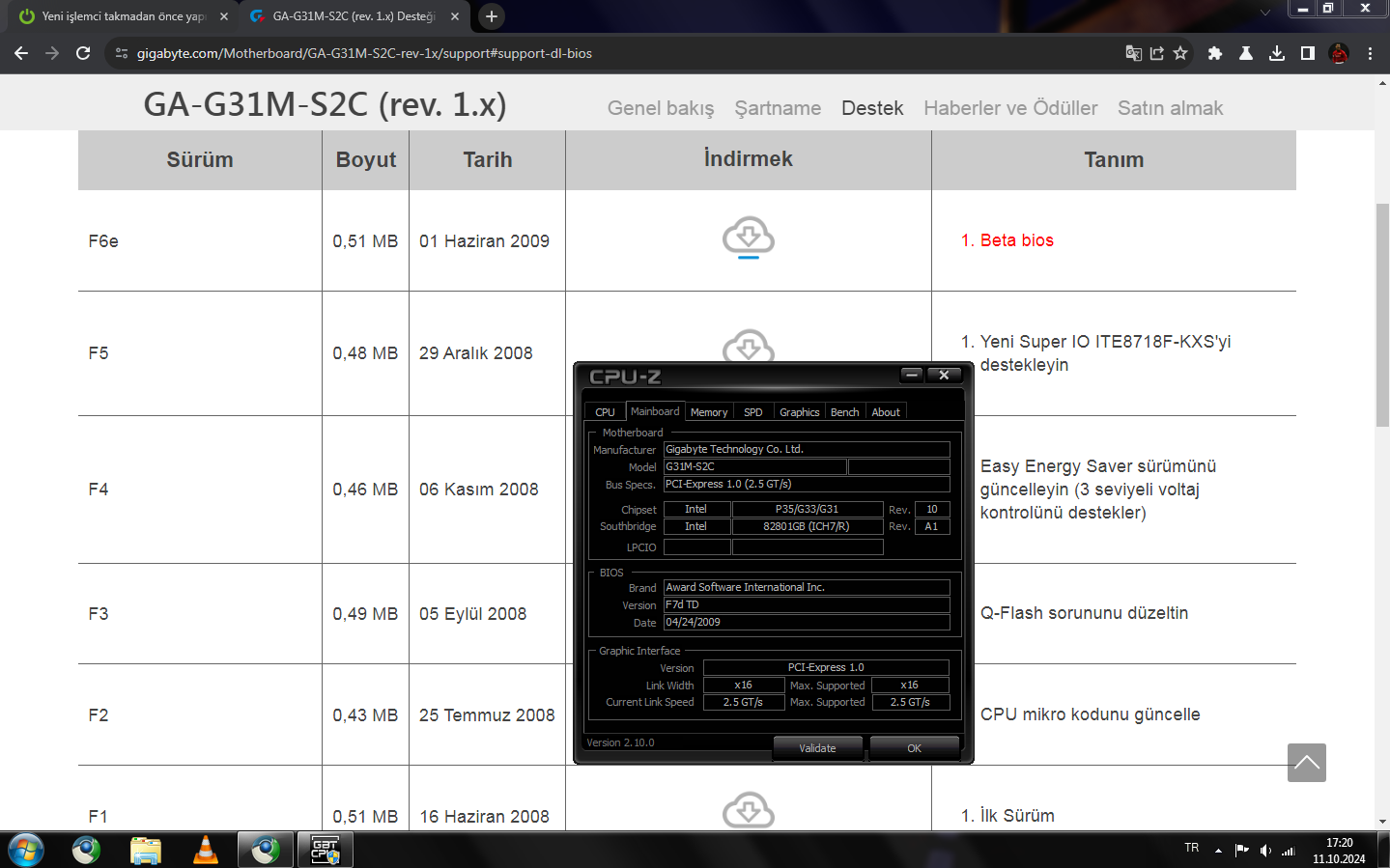Open the 'Satın almak' link
The width and height of the screenshot is (1390, 868).
click(x=1170, y=108)
